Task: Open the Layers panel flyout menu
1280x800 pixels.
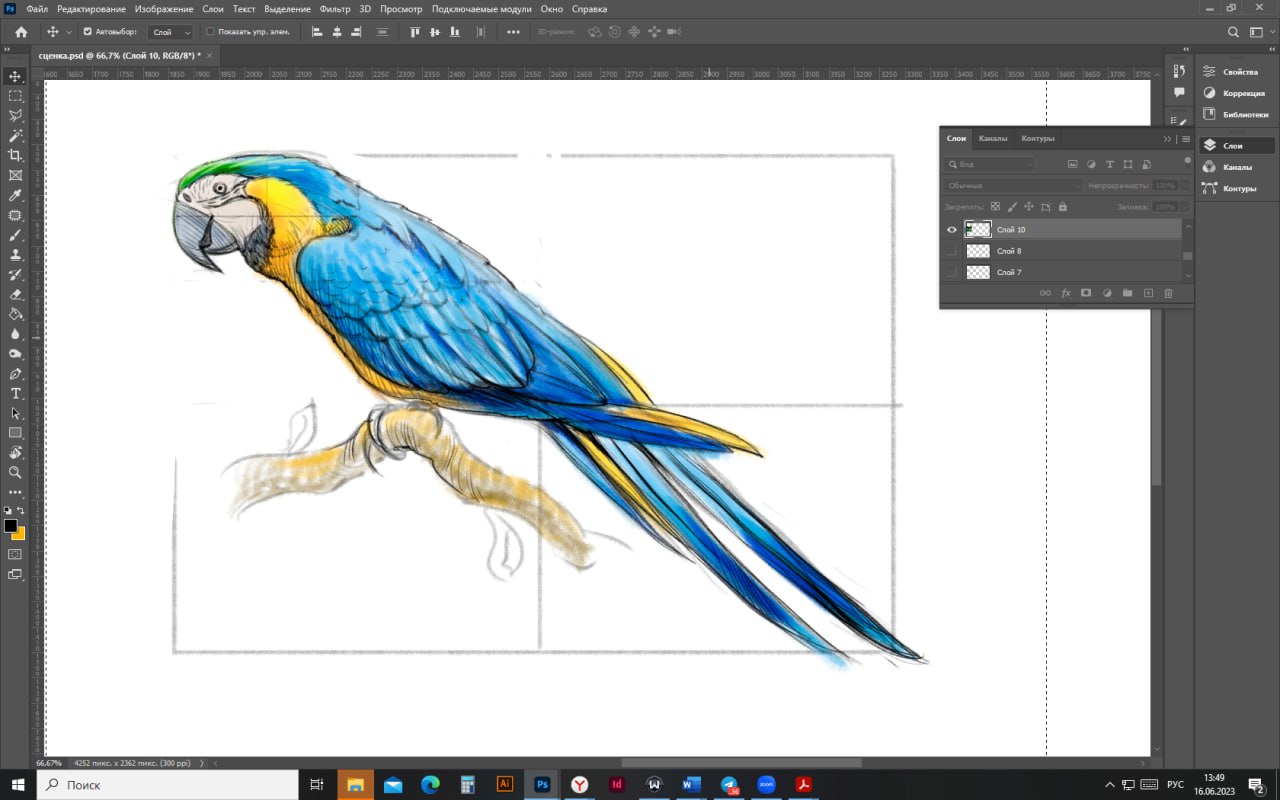Action: click(1186, 139)
